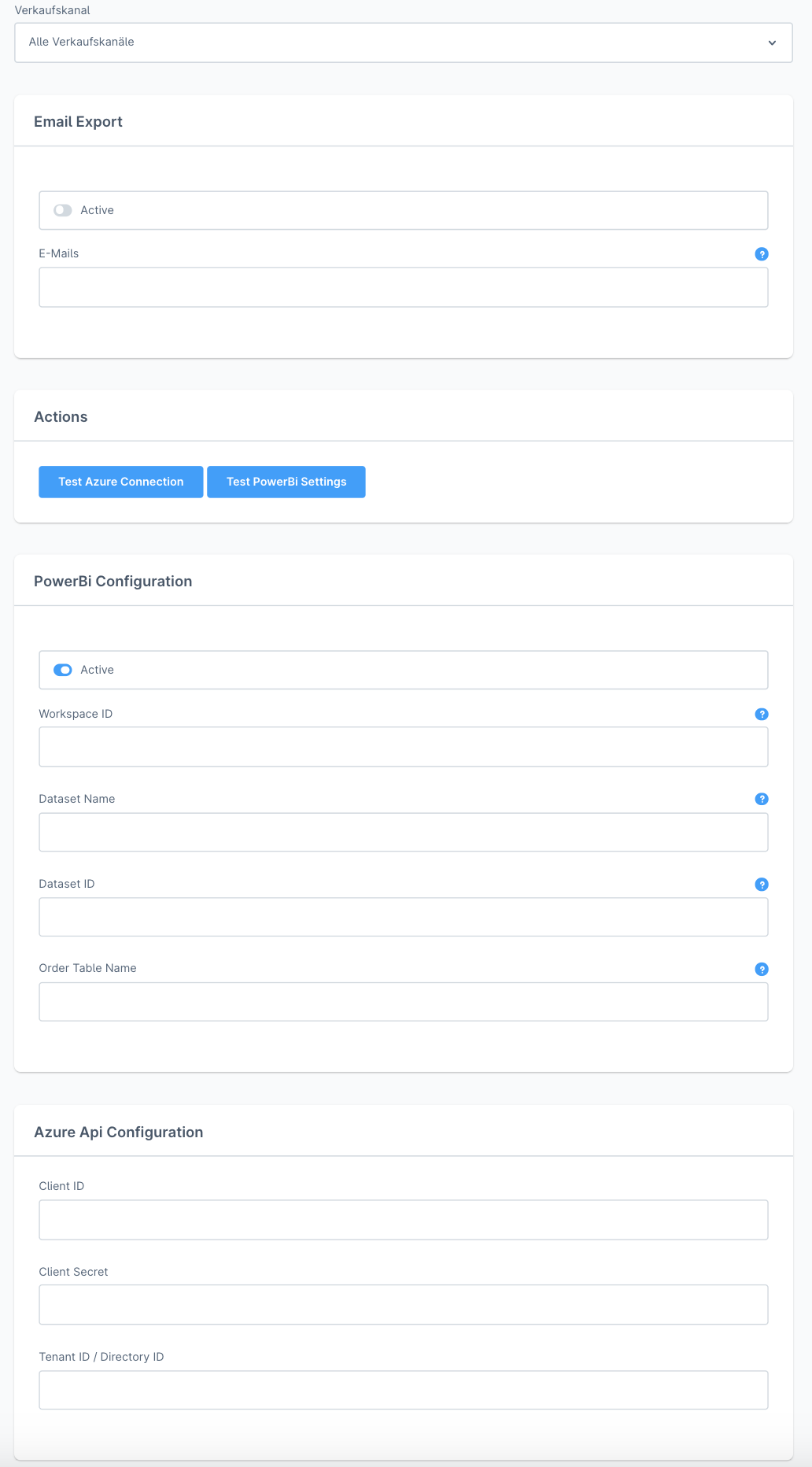Enable the Email Export Active toggle
This screenshot has height=1467, width=812.
[63, 210]
